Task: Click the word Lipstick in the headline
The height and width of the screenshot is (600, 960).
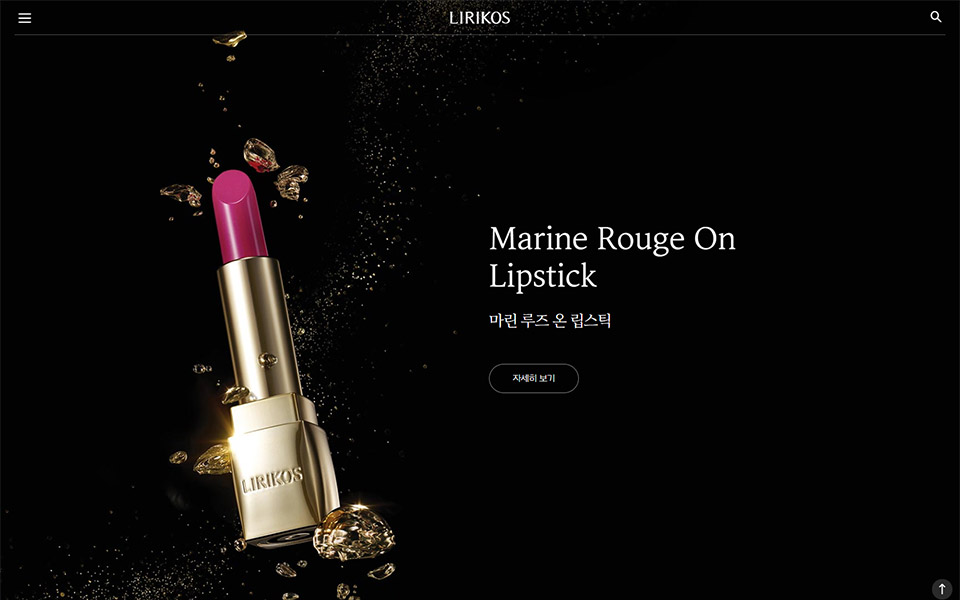Action: (542, 276)
